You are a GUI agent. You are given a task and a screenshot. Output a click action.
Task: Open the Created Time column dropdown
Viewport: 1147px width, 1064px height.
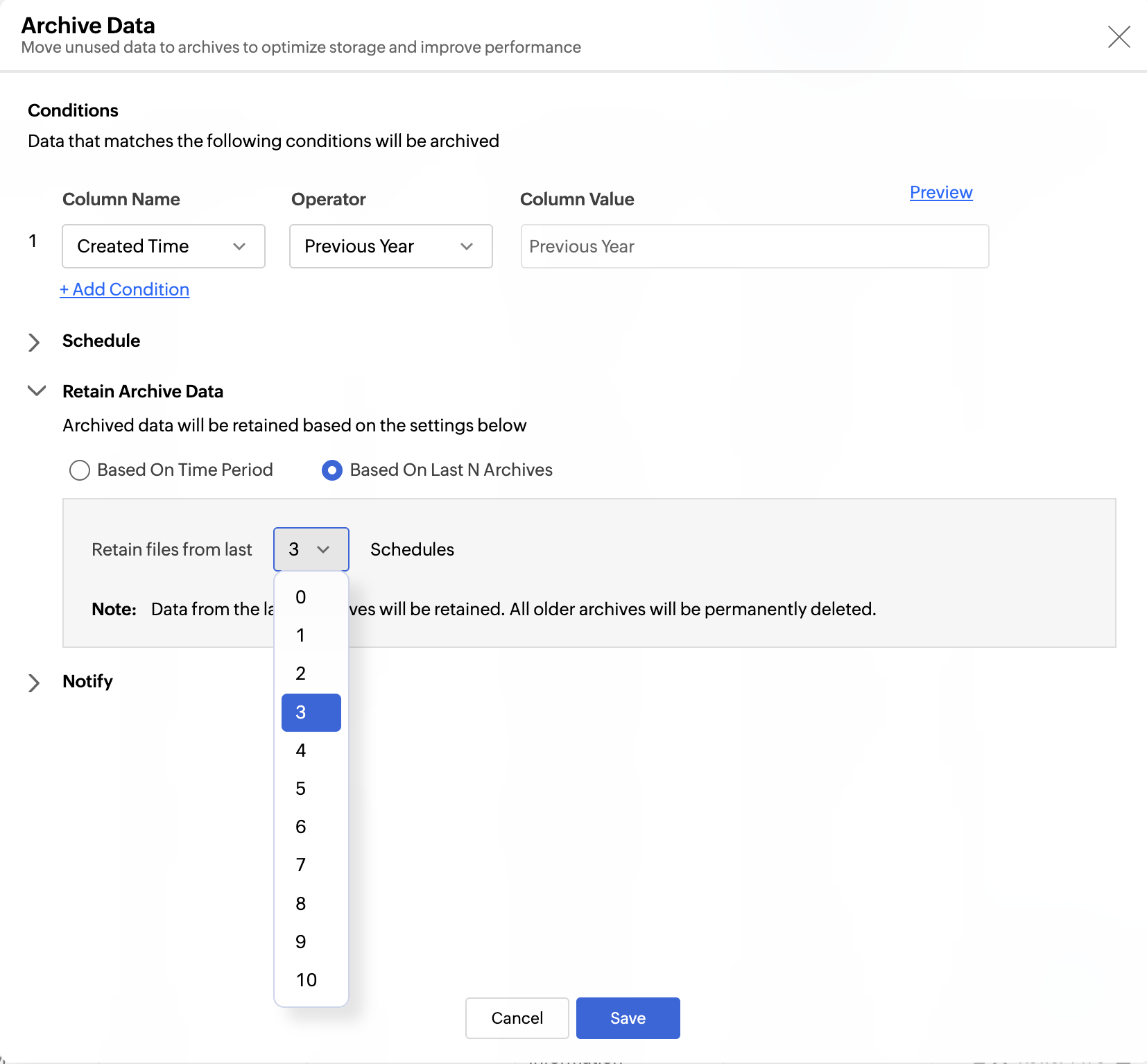[164, 246]
